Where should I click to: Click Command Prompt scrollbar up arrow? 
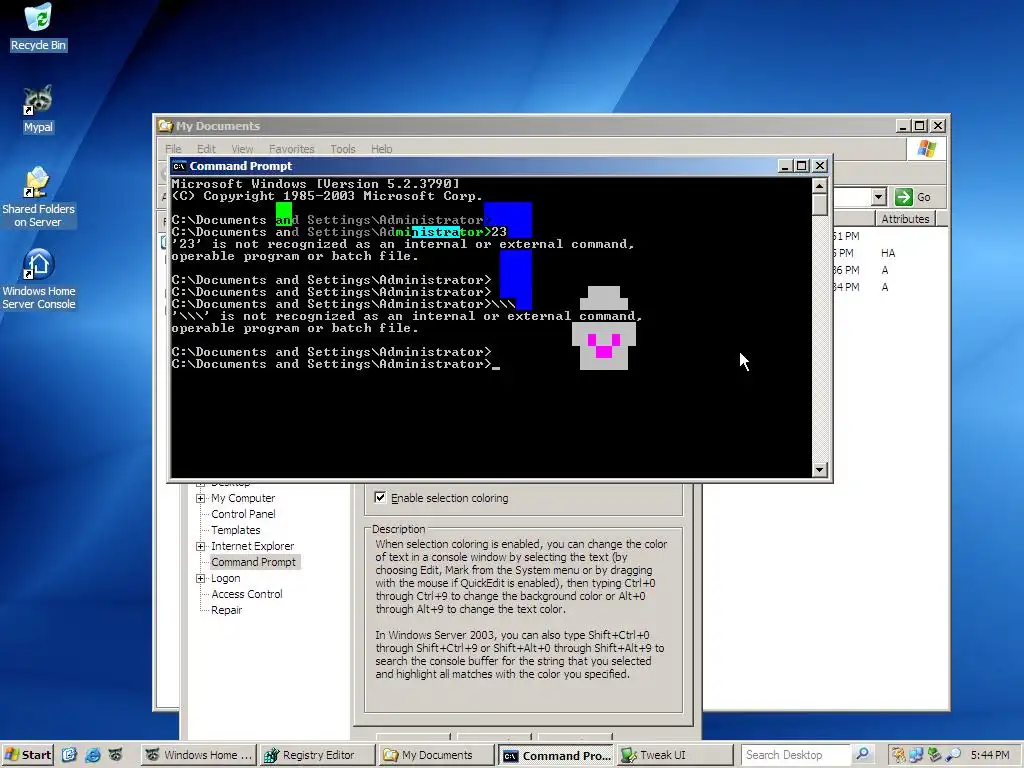(x=820, y=186)
